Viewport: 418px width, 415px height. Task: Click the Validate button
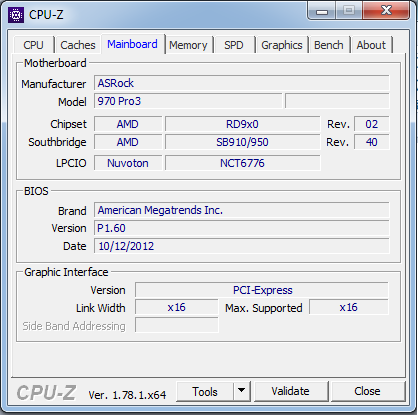290,391
